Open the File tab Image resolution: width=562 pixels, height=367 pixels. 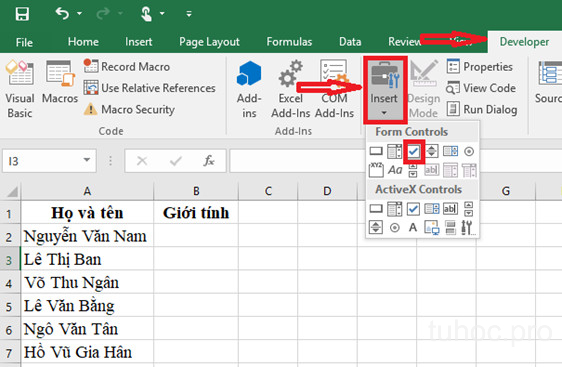pyautogui.click(x=24, y=42)
